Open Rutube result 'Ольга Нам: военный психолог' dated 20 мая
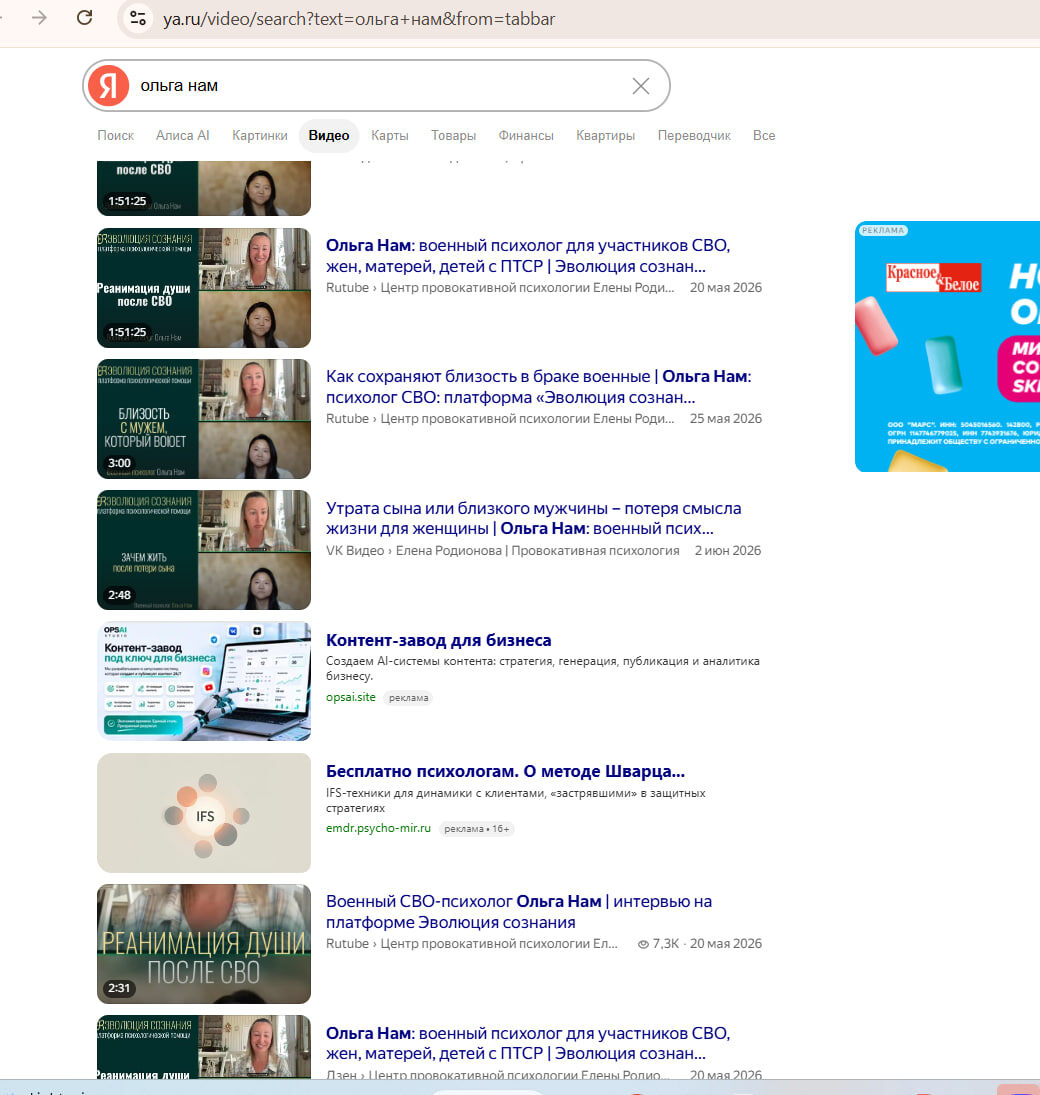 528,256
